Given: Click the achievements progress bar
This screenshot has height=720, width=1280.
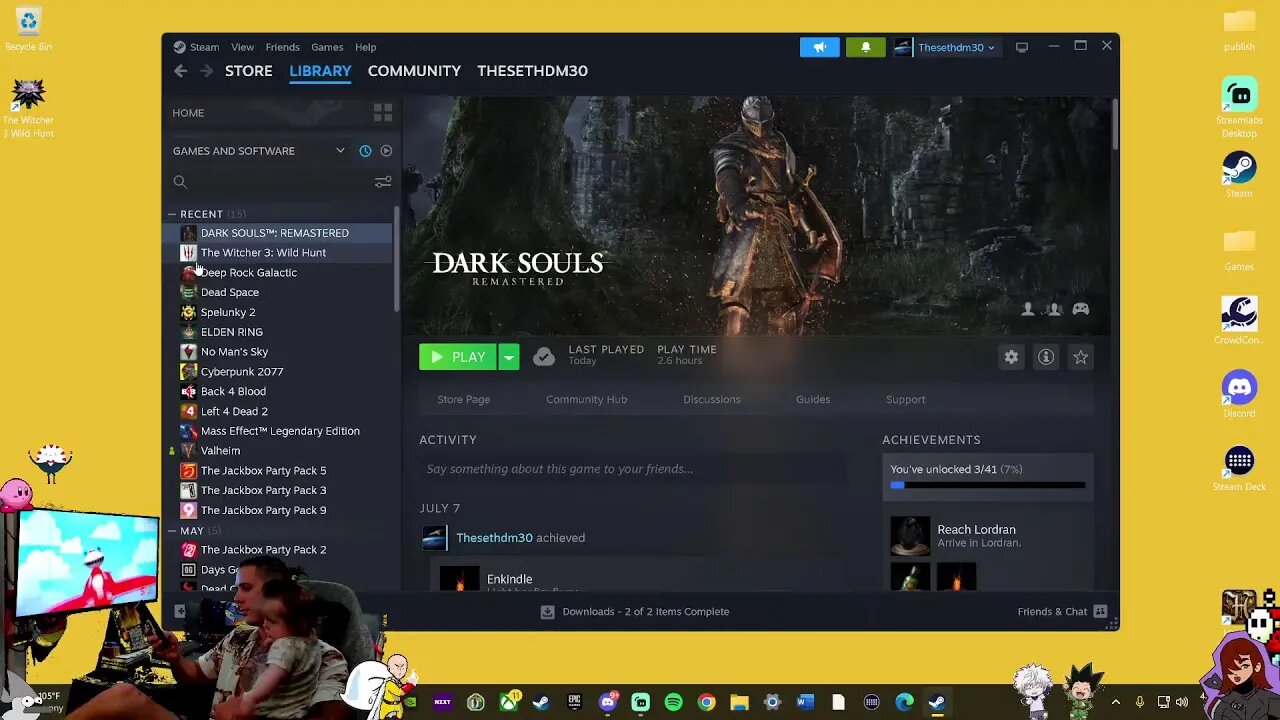Looking at the screenshot, I should pos(987,485).
